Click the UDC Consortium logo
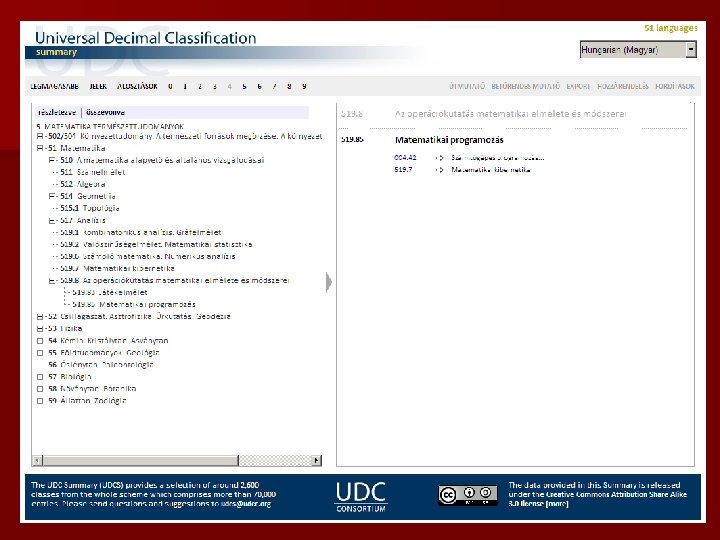The image size is (720, 540). click(x=361, y=497)
